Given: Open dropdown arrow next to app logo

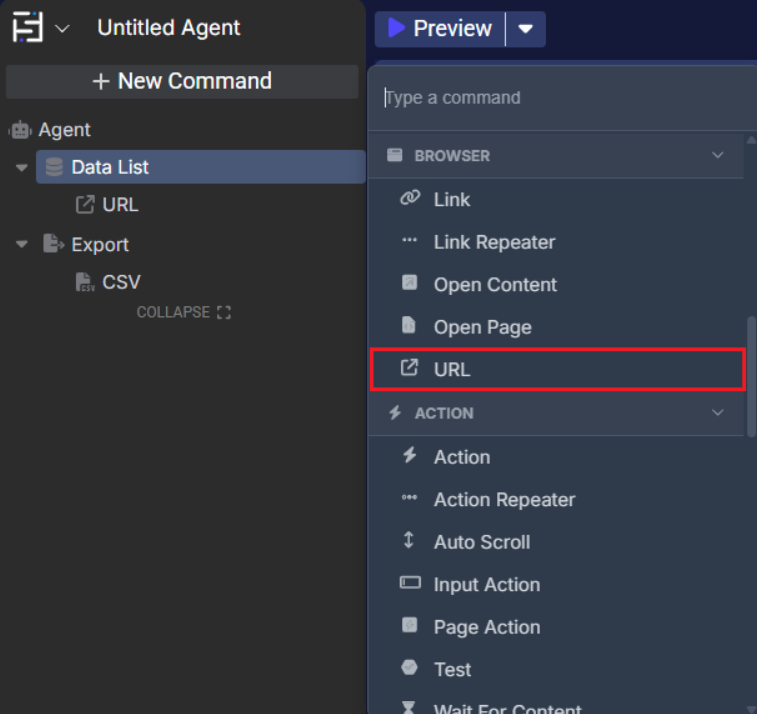Looking at the screenshot, I should (62, 29).
